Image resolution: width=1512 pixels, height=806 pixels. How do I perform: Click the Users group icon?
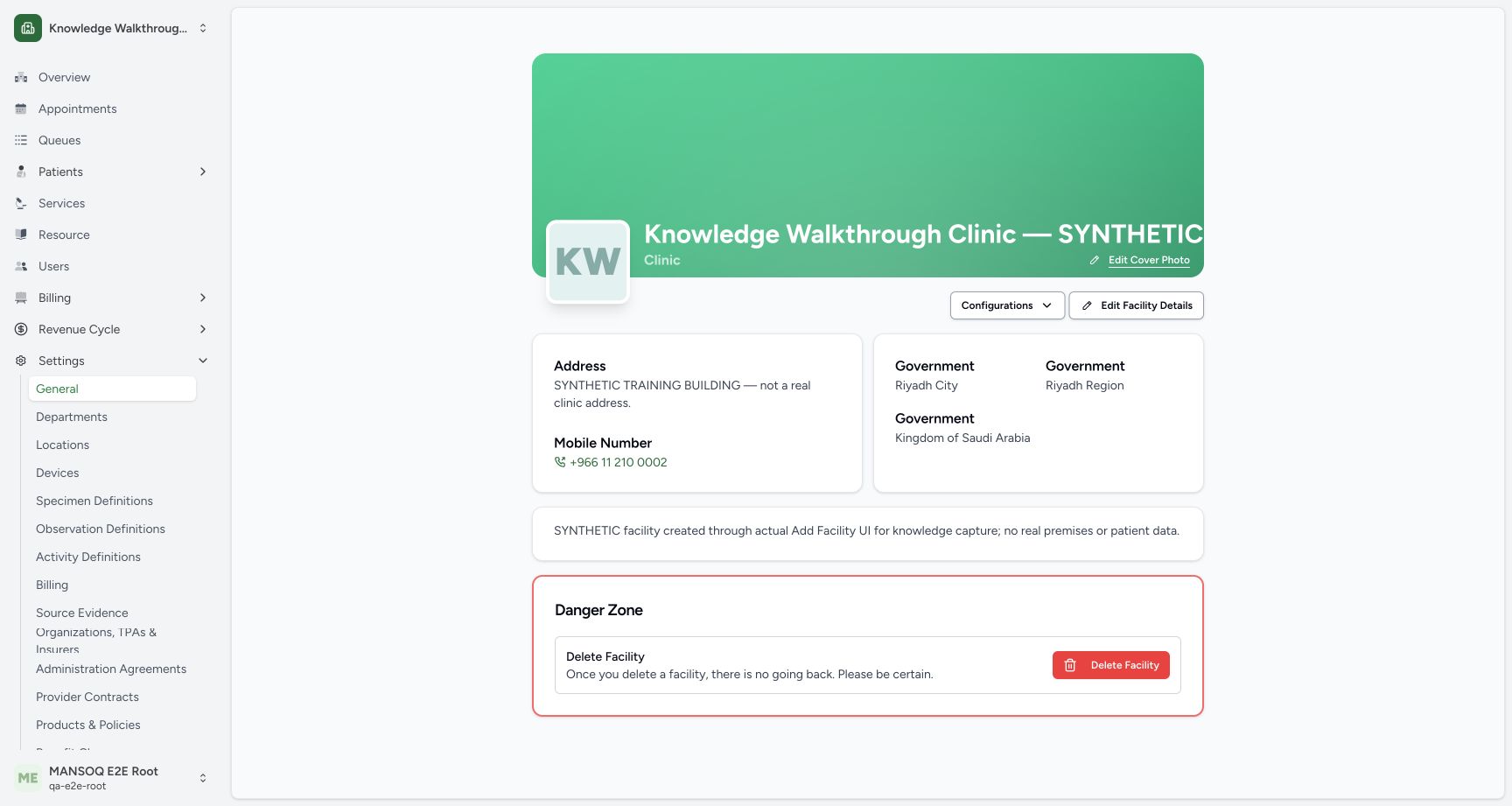[21, 266]
